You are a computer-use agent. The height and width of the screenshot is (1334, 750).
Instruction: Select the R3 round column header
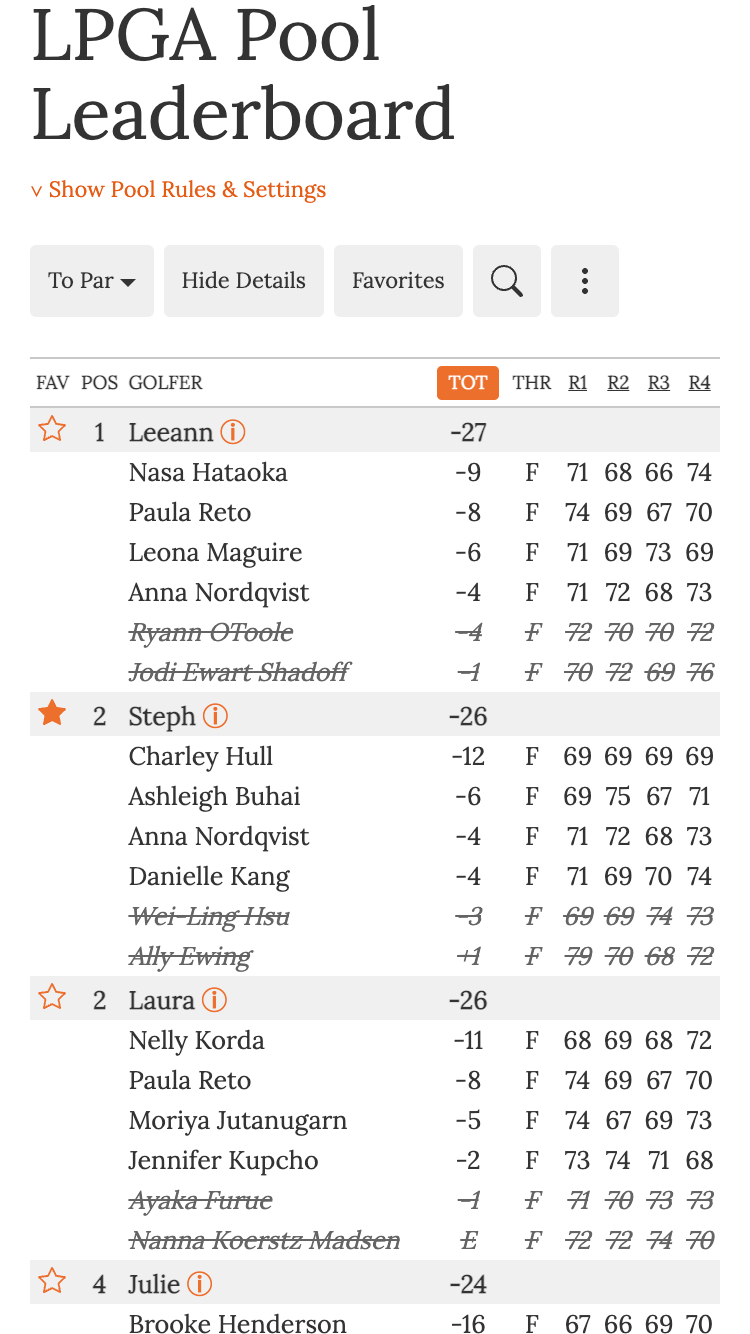pyautogui.click(x=659, y=383)
